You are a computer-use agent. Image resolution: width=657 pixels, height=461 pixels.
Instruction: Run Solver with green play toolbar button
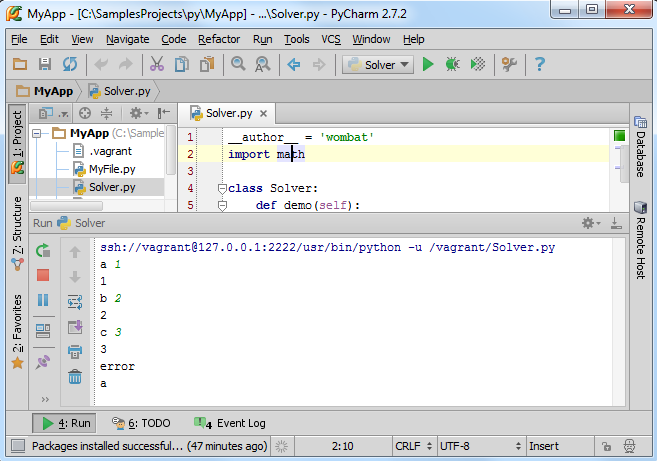click(428, 65)
